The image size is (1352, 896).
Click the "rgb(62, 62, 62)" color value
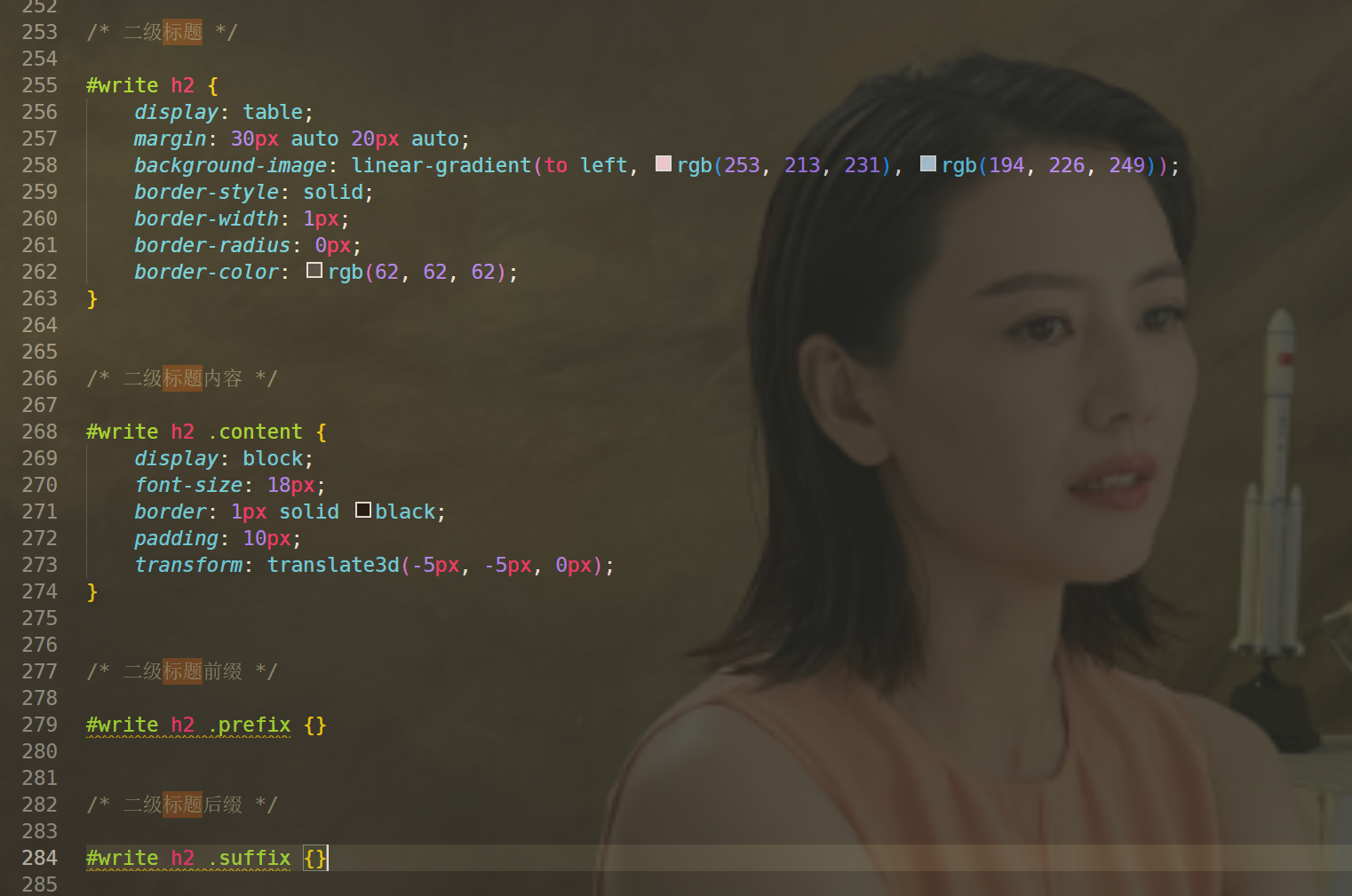tap(418, 272)
